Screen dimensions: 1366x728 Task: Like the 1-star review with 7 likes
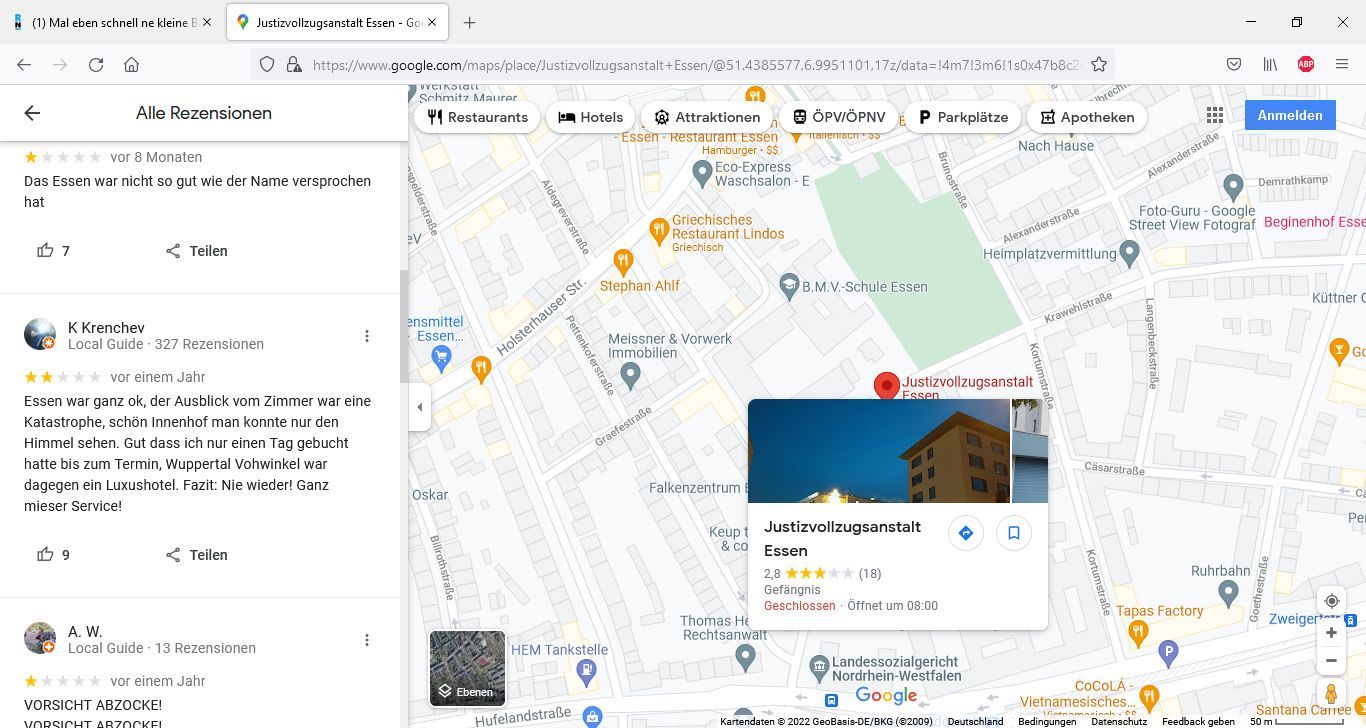tap(45, 251)
